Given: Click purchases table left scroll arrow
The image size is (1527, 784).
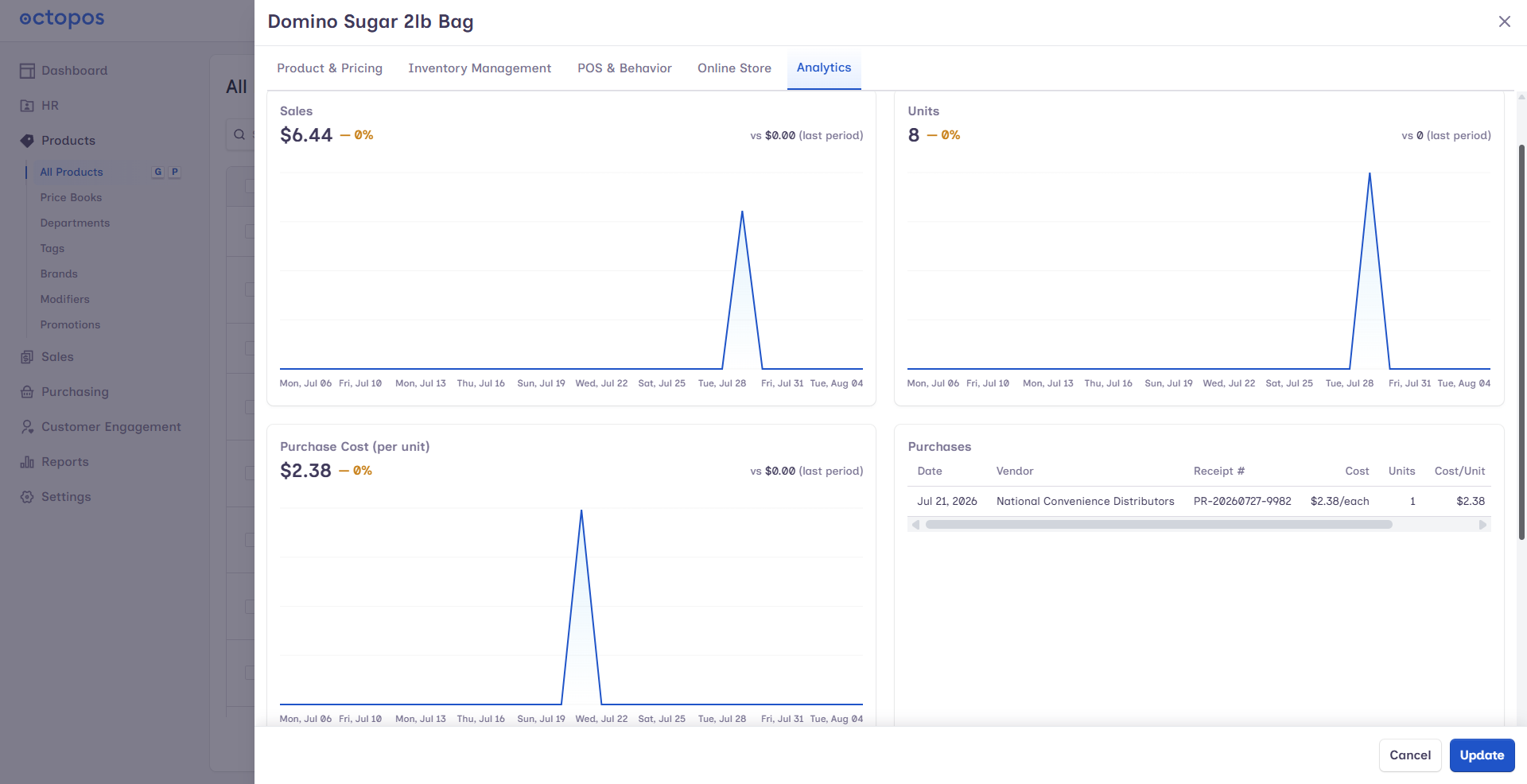Looking at the screenshot, I should click(916, 525).
